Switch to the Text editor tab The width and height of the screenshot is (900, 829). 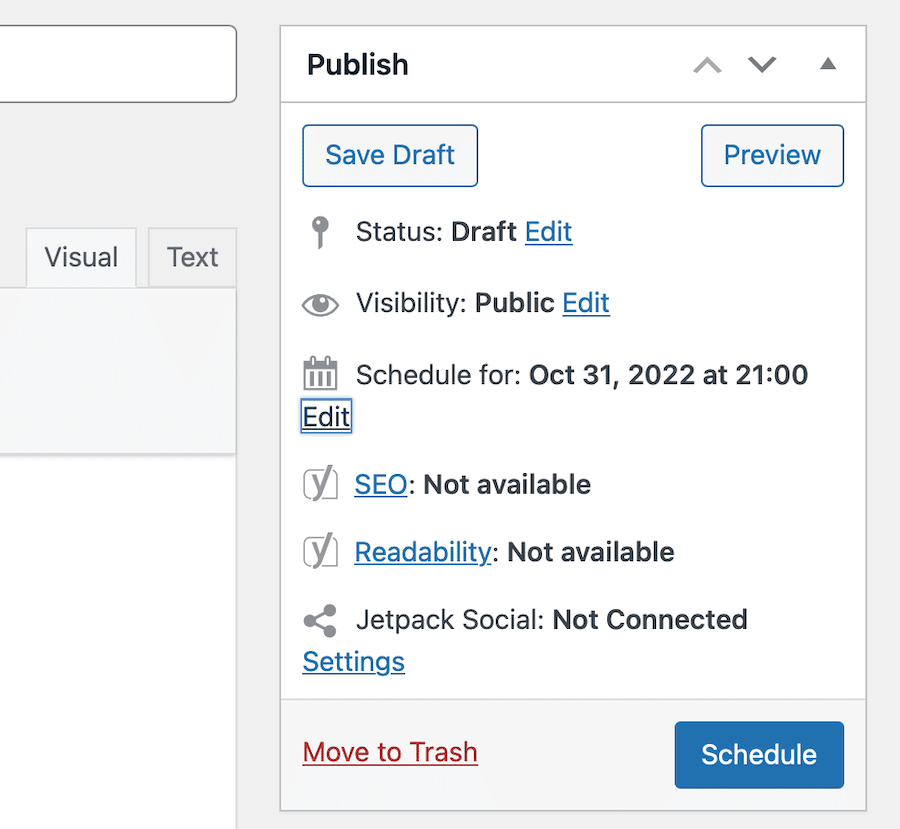192,258
